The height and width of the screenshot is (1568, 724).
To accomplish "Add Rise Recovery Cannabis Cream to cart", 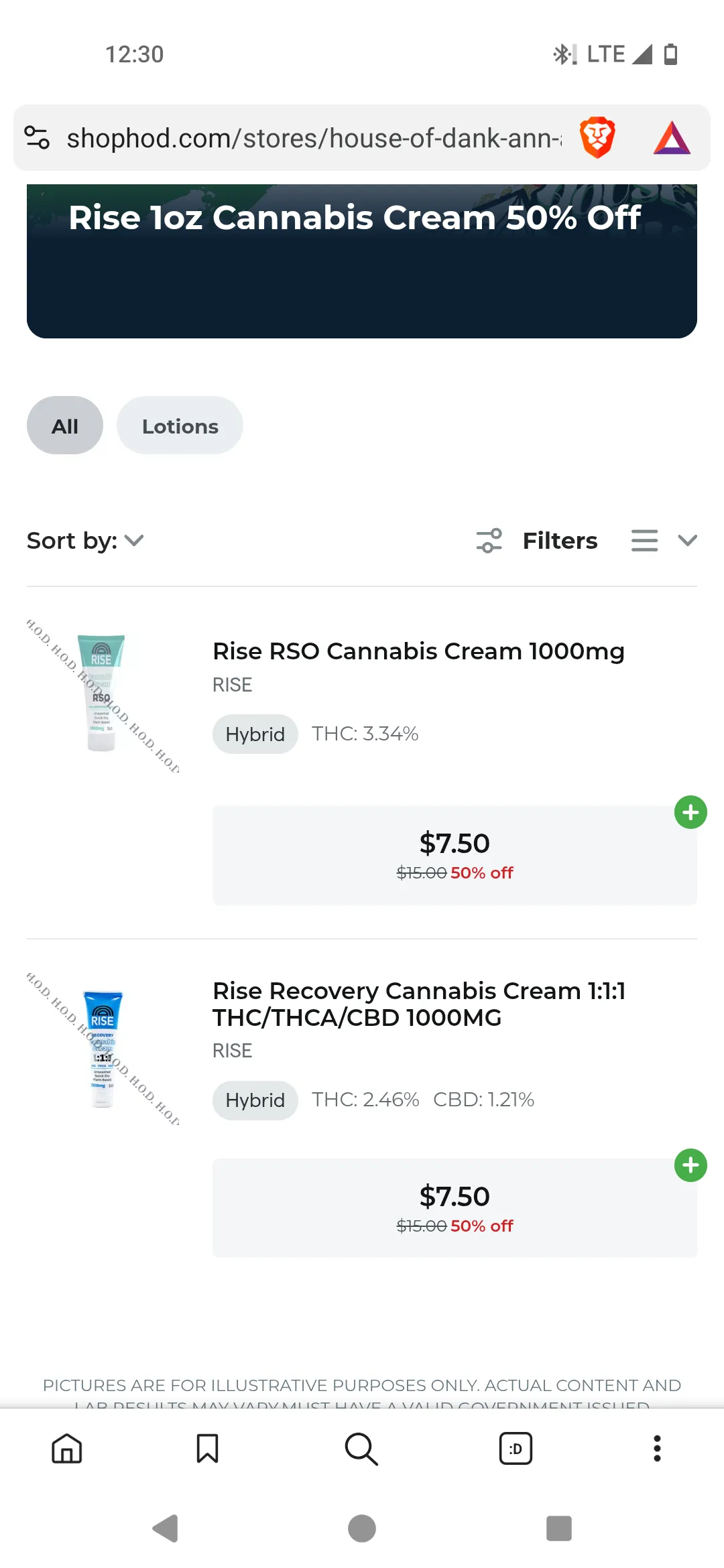I will (690, 1166).
